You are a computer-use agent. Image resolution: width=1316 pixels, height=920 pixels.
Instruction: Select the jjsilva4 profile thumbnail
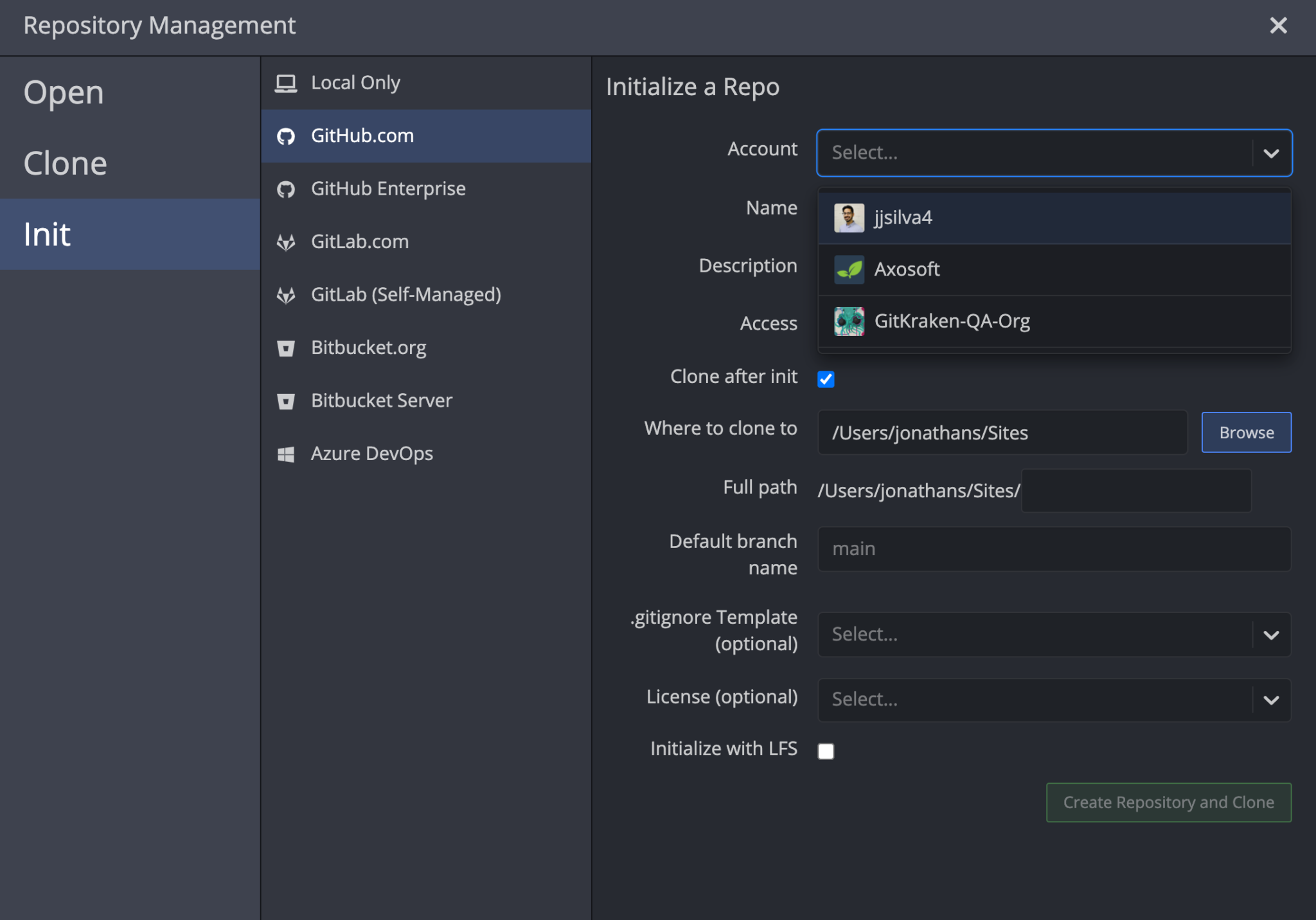[x=849, y=217]
